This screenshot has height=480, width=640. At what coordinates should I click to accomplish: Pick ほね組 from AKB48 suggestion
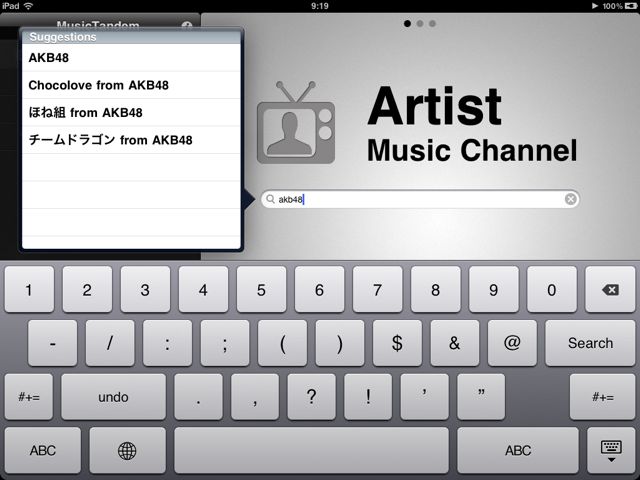tap(131, 112)
